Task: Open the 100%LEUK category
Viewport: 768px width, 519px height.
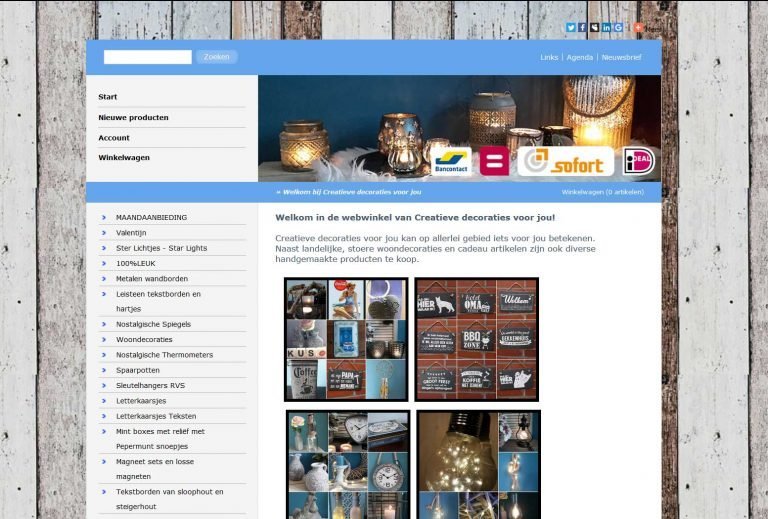Action: [x=136, y=263]
